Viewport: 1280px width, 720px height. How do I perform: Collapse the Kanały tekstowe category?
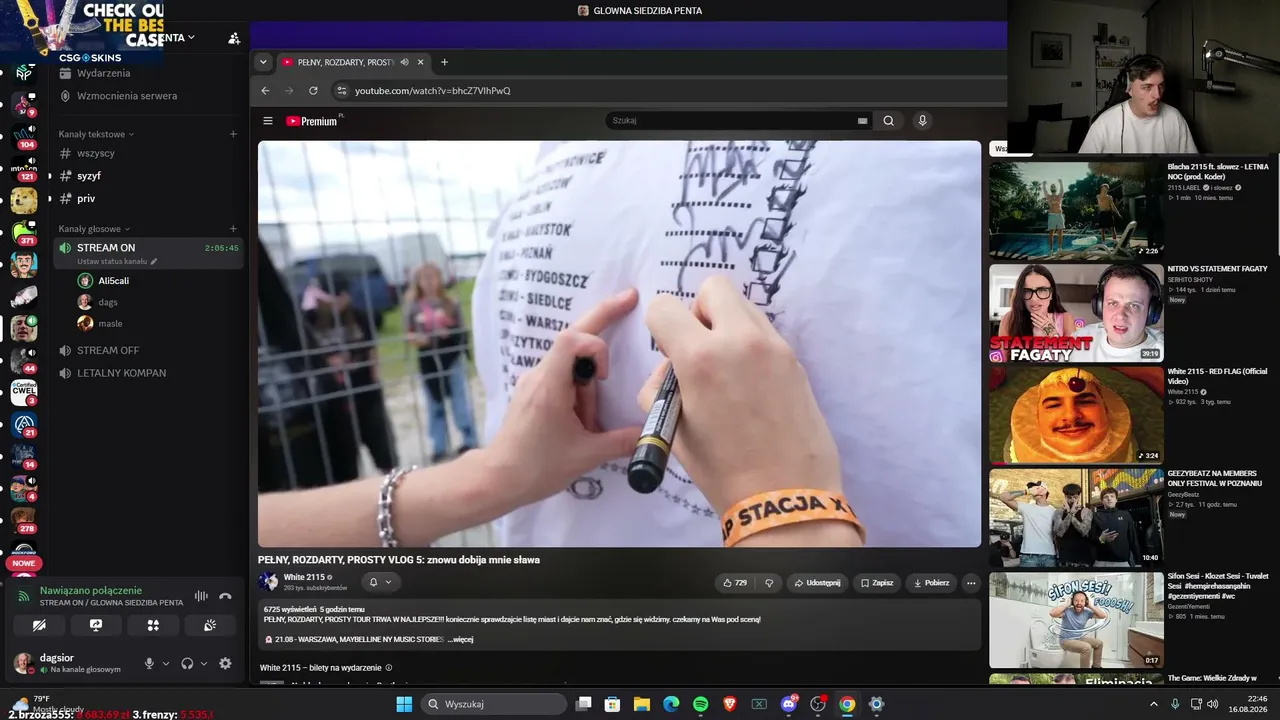tap(96, 134)
